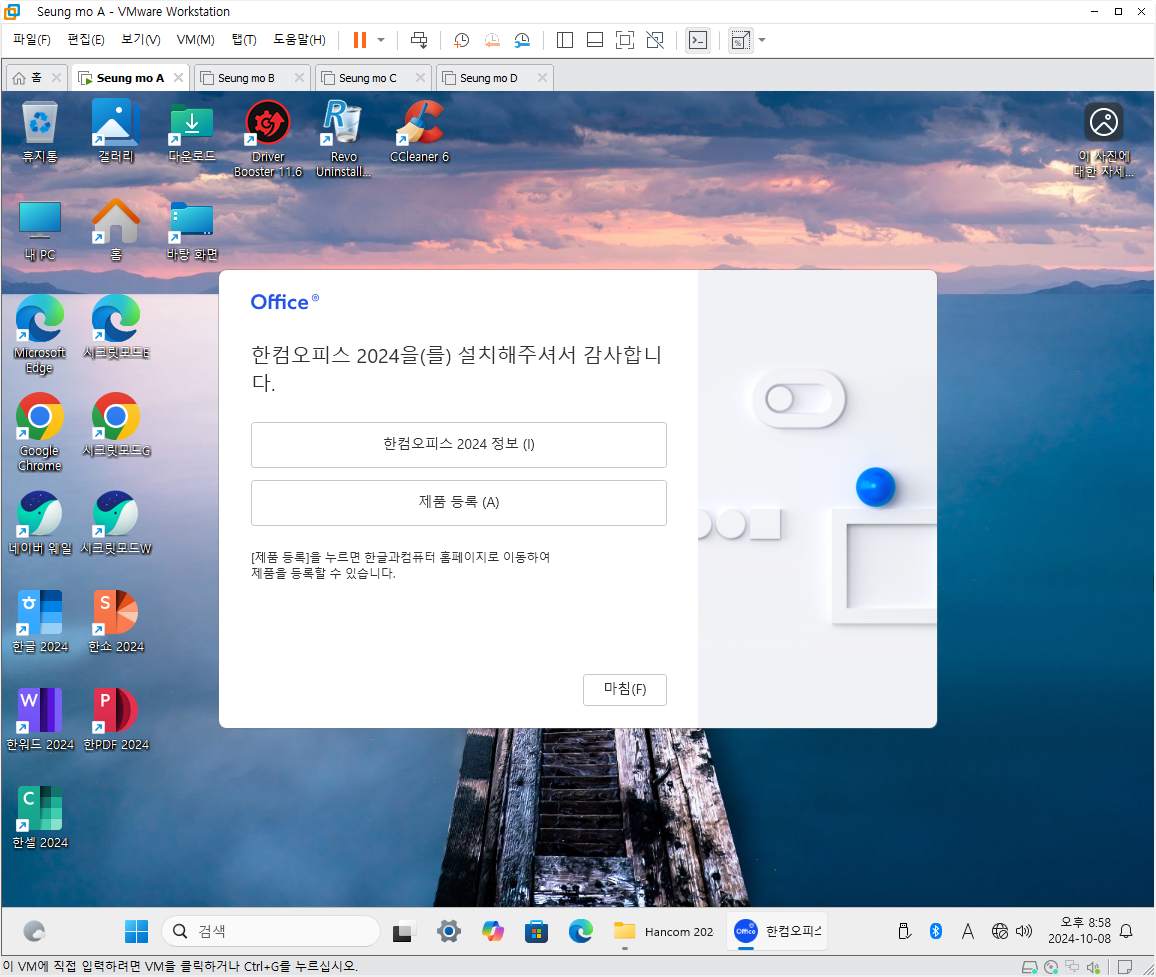The width and height of the screenshot is (1156, 977).
Task: Open Microsoft Store from the taskbar
Action: tap(537, 931)
